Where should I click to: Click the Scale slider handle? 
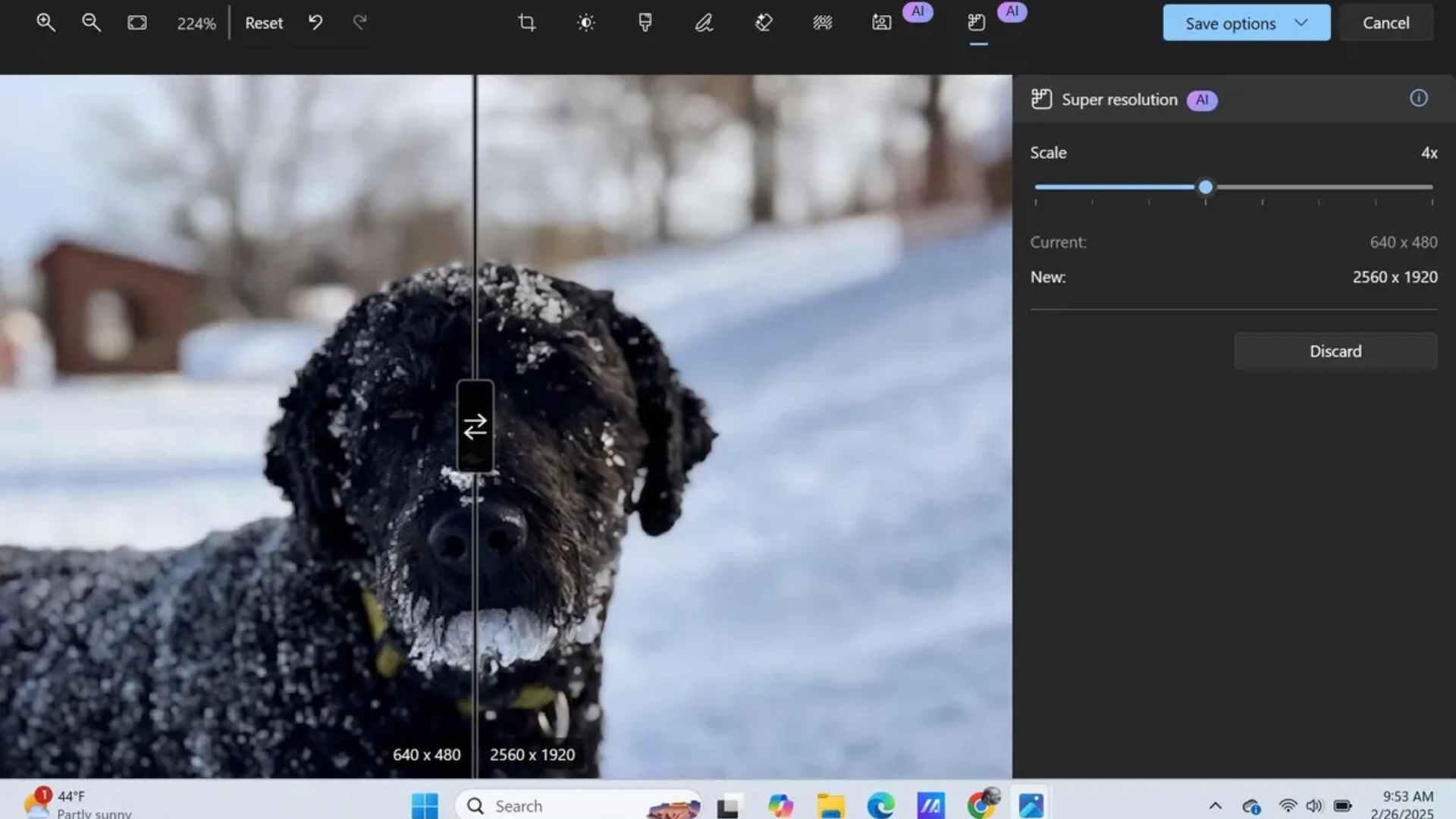(1205, 187)
